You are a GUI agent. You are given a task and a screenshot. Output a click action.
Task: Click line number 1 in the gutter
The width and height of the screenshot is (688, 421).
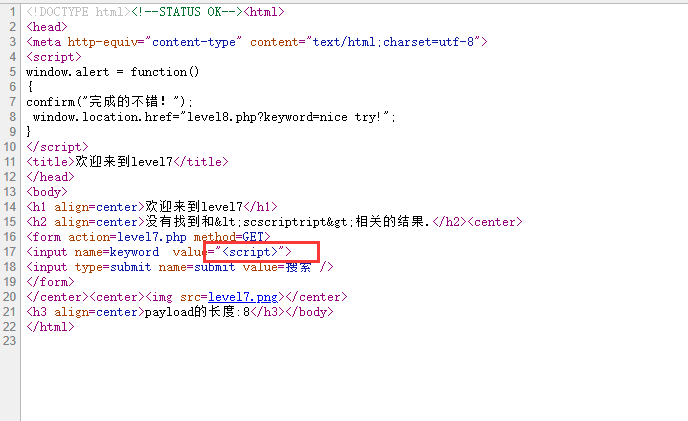(x=12, y=12)
